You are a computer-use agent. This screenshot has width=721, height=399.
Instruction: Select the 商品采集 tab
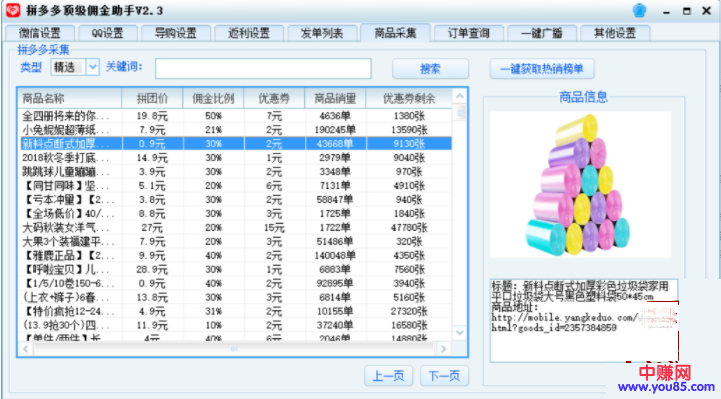[x=395, y=33]
